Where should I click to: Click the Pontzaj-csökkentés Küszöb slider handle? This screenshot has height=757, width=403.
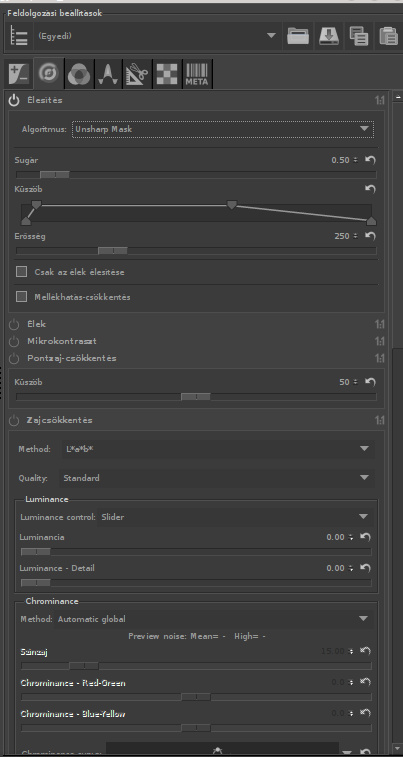click(196, 397)
